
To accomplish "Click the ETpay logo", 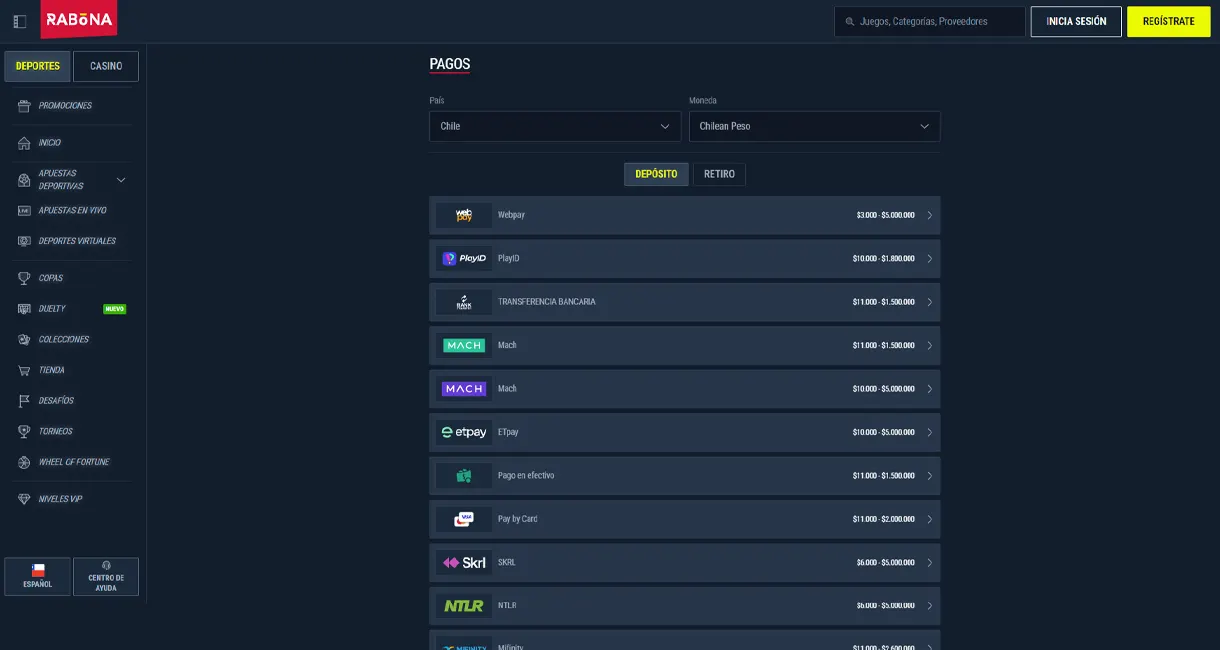I will 464,432.
